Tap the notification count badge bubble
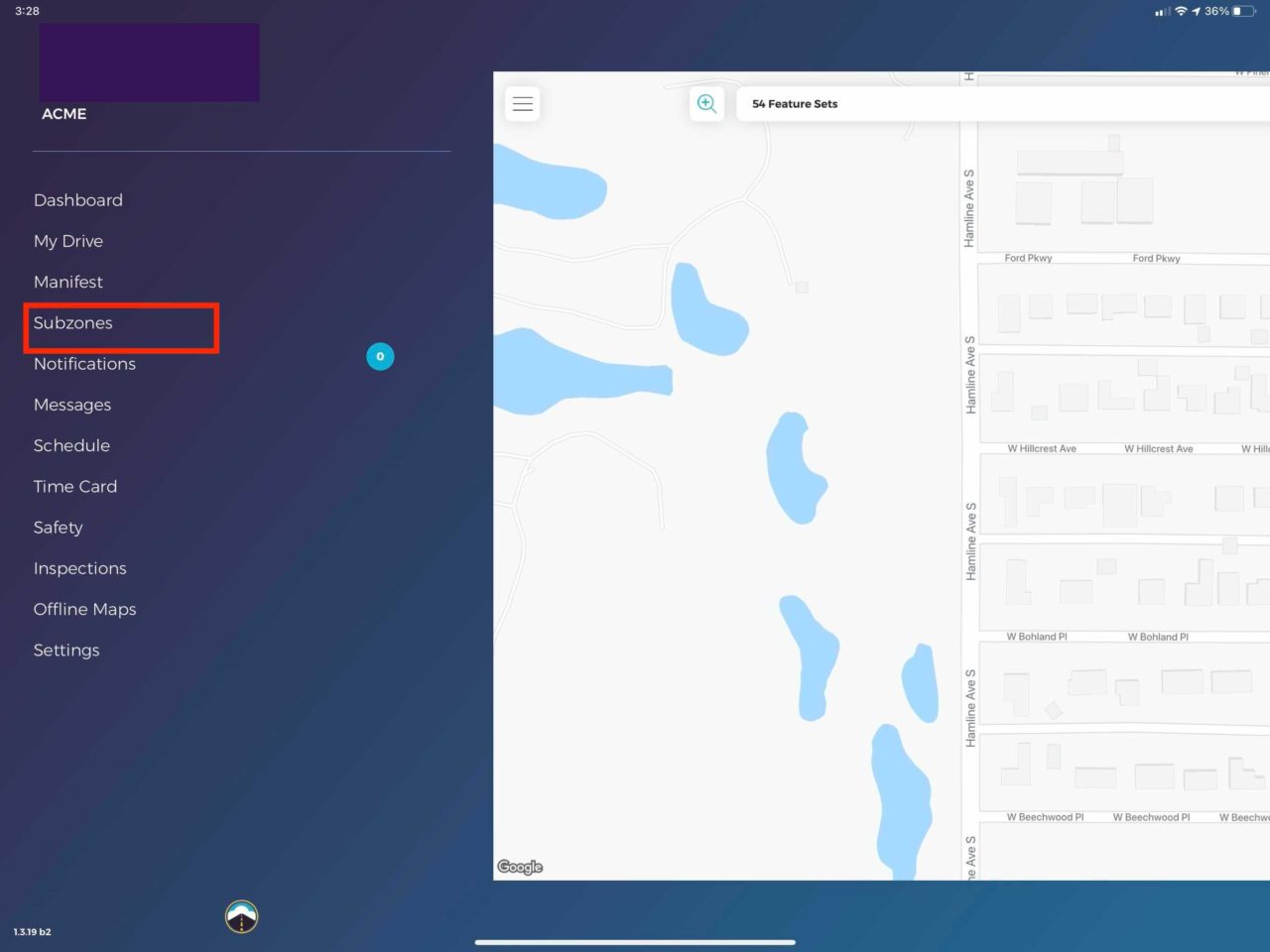 click(380, 356)
